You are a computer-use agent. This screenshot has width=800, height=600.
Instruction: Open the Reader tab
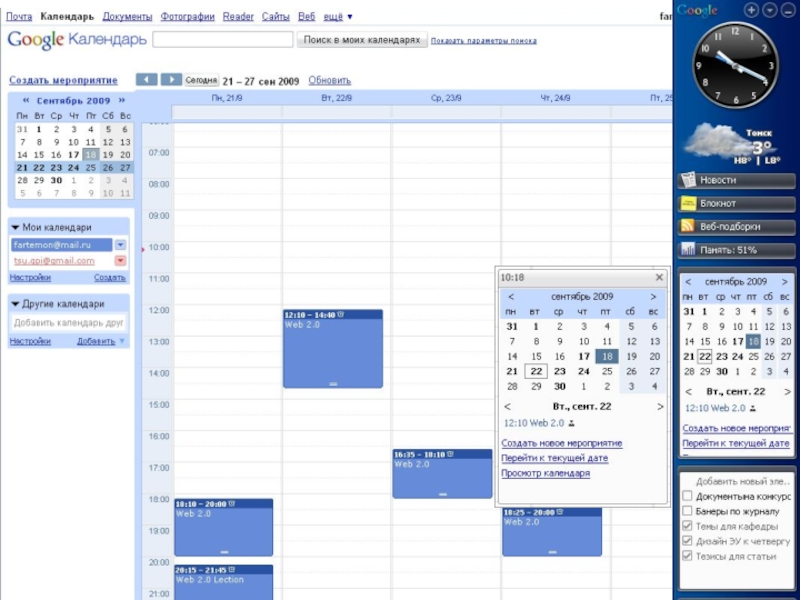tap(238, 16)
